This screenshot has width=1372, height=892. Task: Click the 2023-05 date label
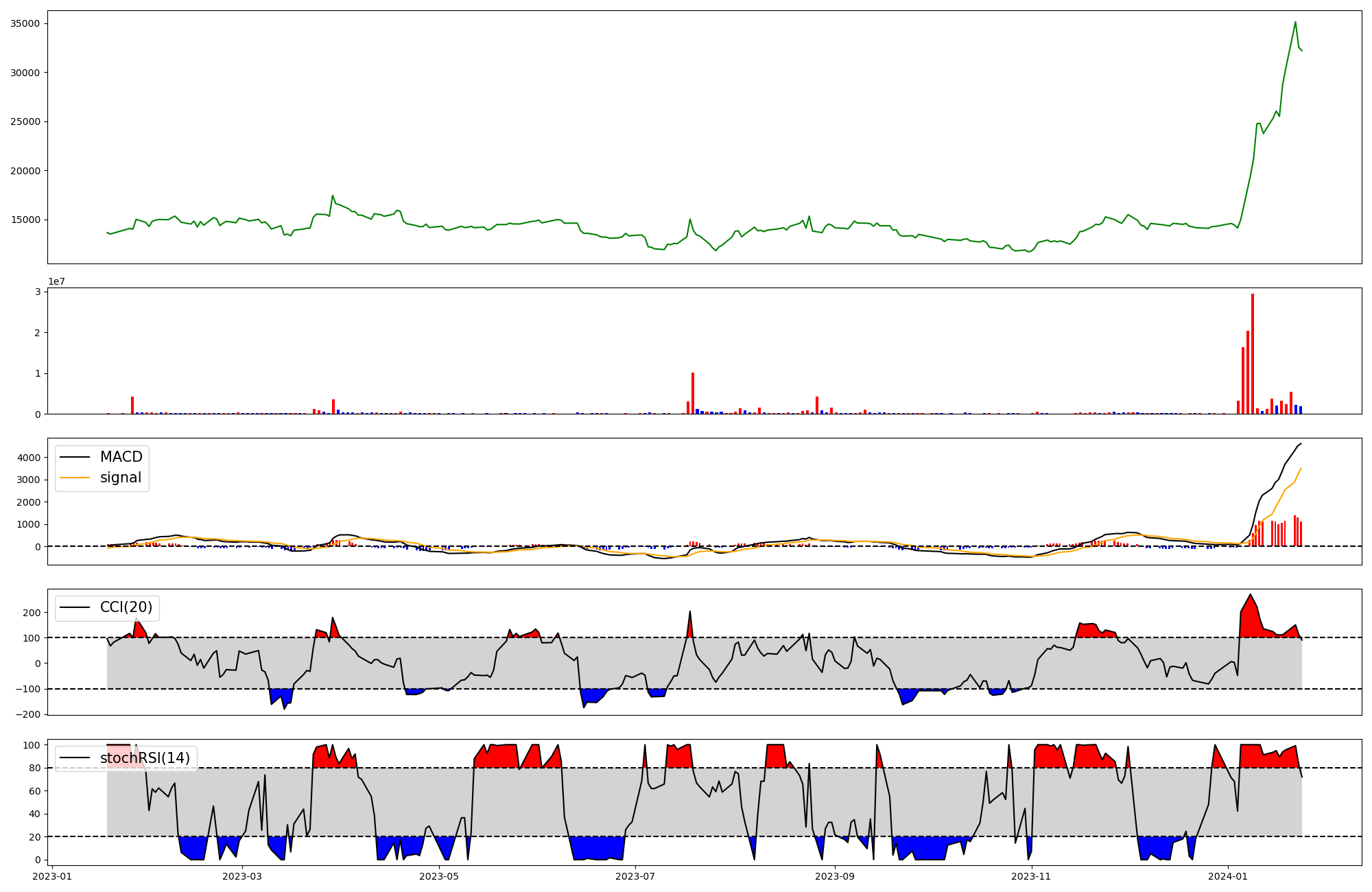[438, 876]
